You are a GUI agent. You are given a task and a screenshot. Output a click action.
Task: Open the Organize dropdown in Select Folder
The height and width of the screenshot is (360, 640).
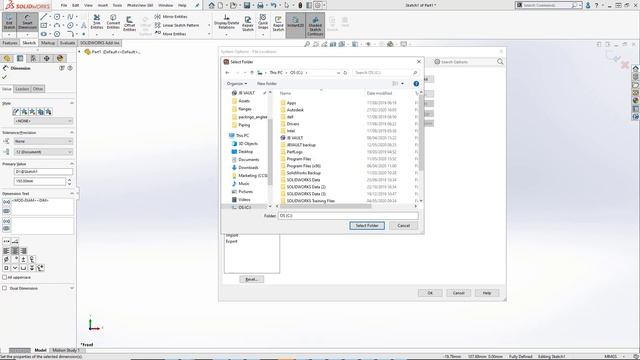pyautogui.click(x=237, y=84)
